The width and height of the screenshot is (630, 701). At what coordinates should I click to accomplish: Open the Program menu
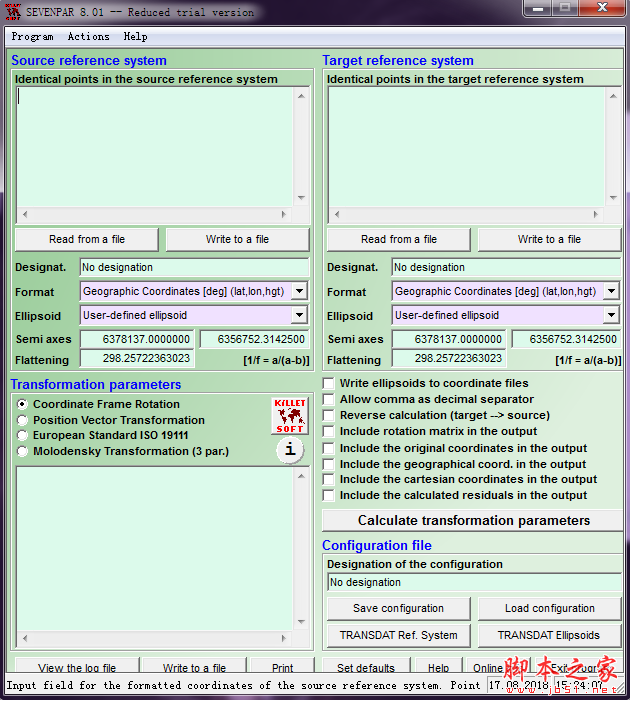click(32, 36)
